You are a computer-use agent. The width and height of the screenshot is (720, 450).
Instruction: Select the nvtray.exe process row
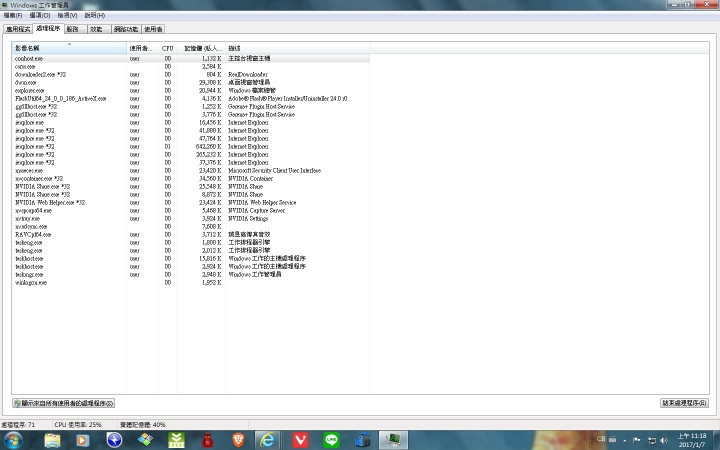191,219
